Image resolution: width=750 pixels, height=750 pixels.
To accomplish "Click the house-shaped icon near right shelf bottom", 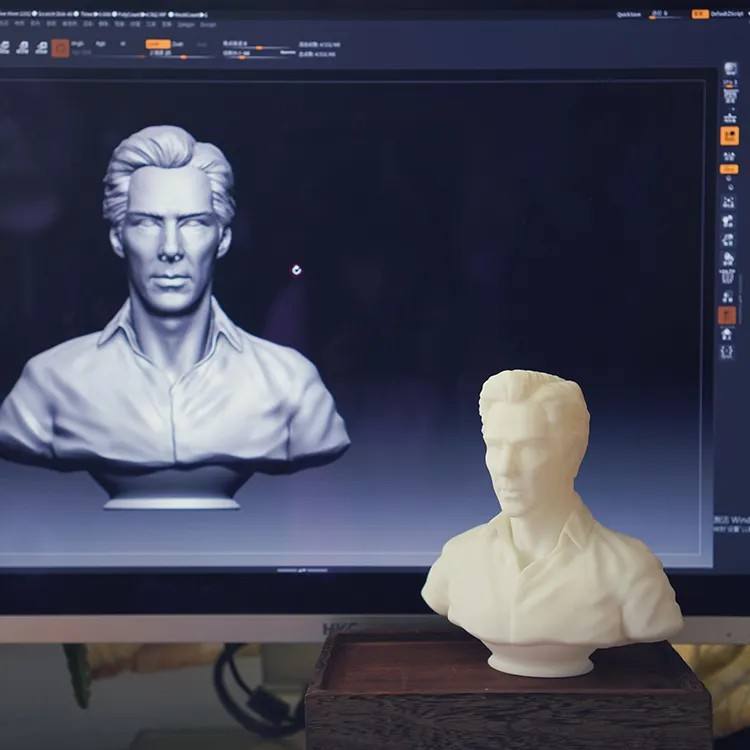I will 727,333.
